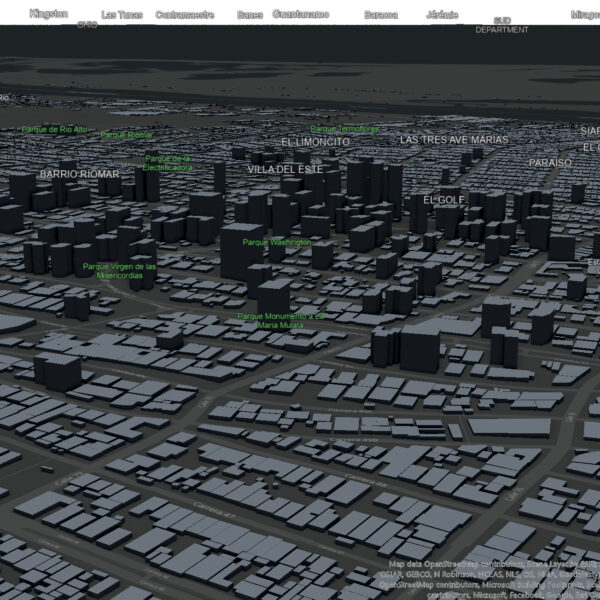Click Parque Monumento a La Maria Mulata label
Viewport: 600px width, 600px height.
point(280,321)
